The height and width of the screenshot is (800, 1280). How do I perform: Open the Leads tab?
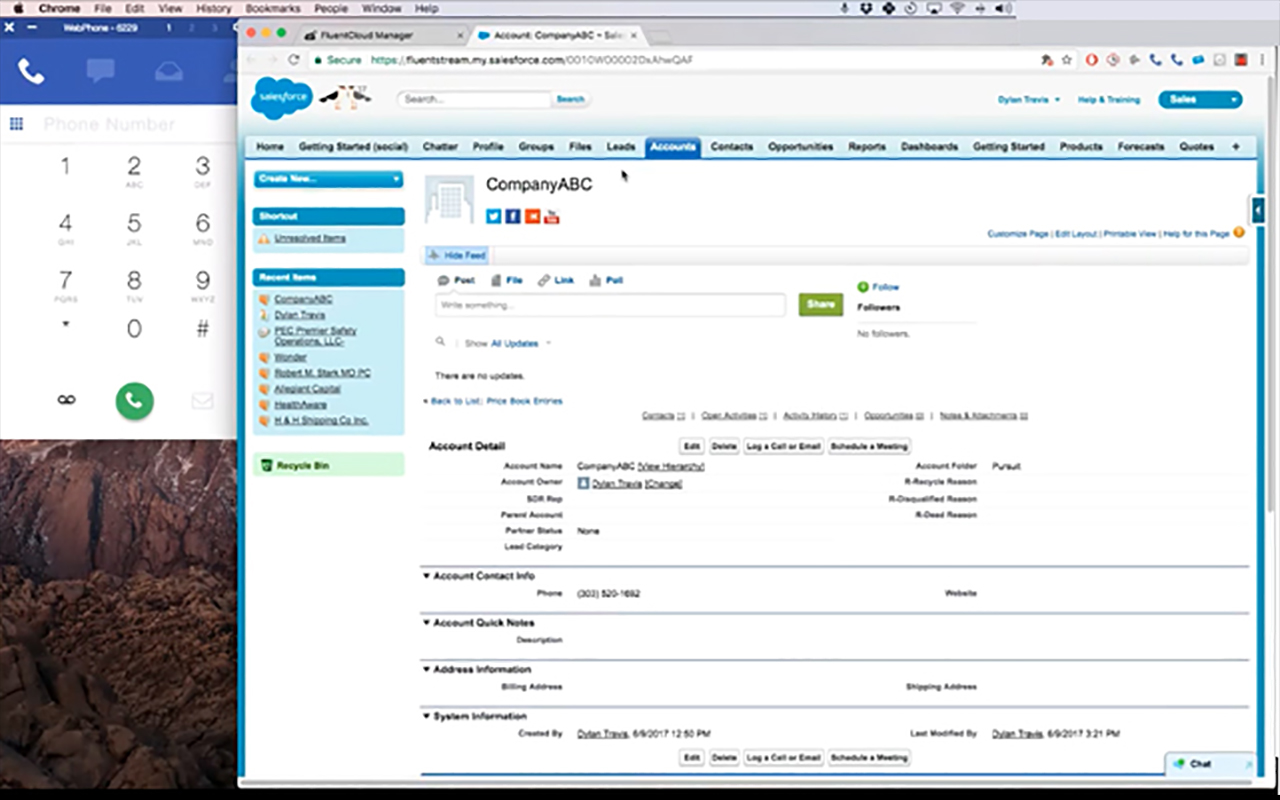point(621,146)
